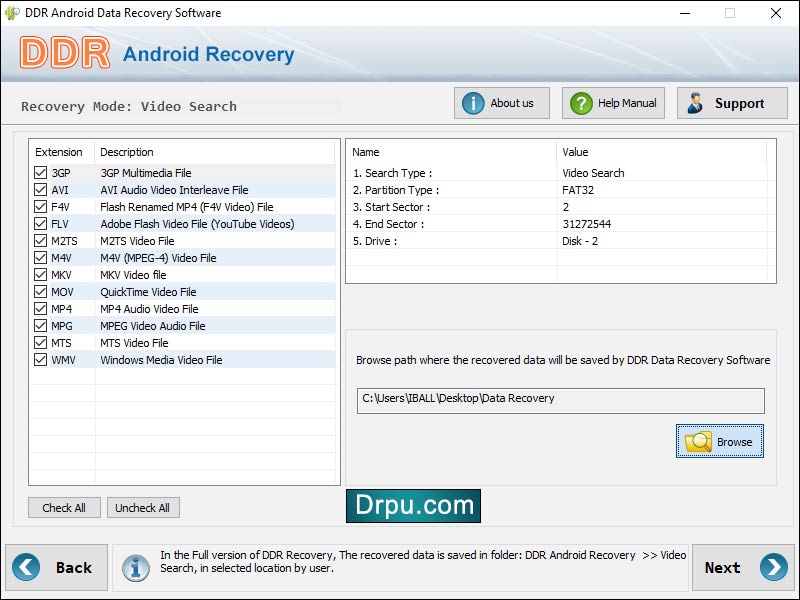Click the Next right arrow icon

coord(773,567)
